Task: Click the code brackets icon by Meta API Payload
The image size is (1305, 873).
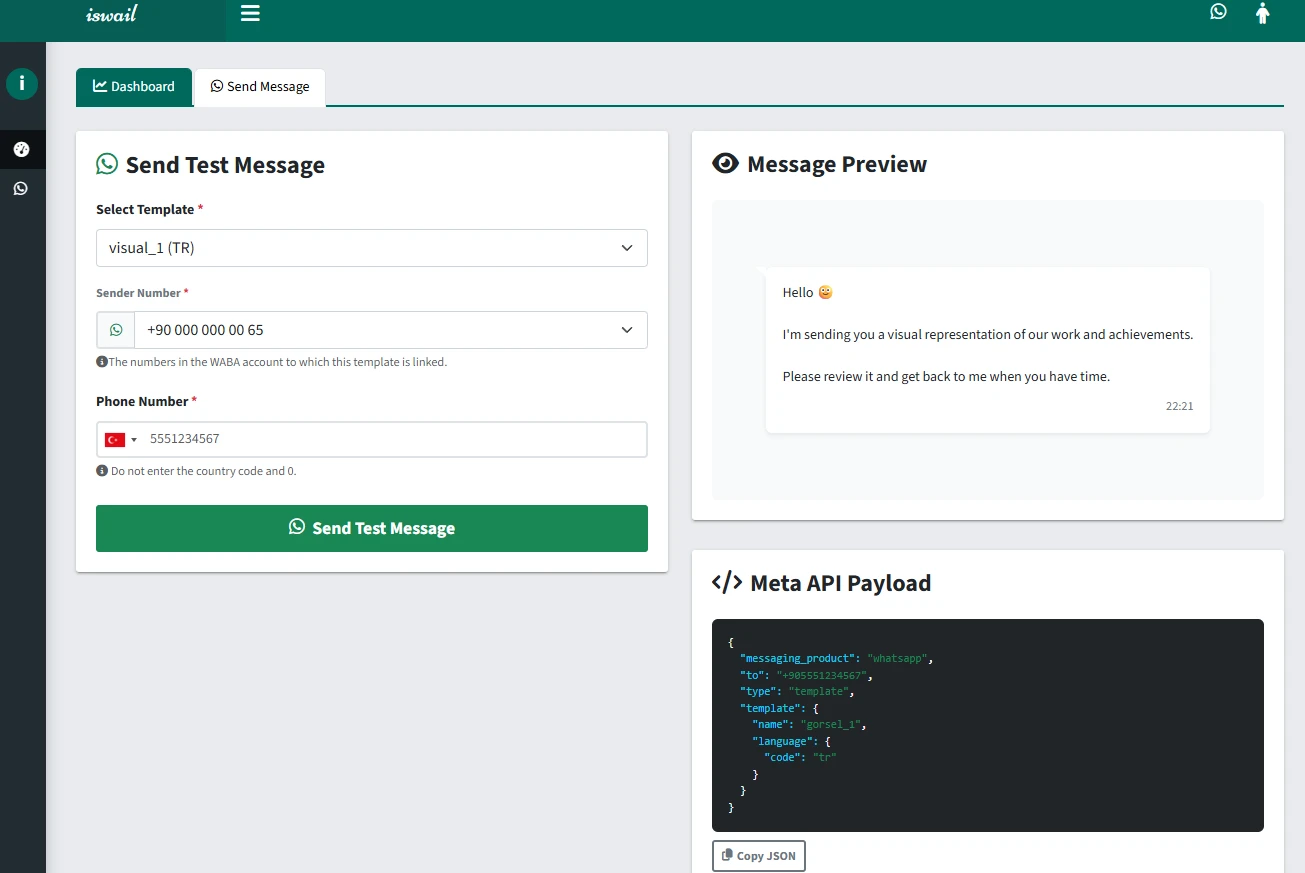Action: point(726,583)
